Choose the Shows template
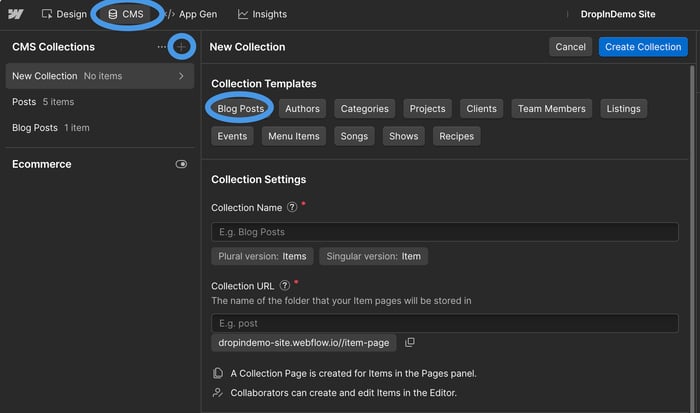Image resolution: width=700 pixels, height=413 pixels. coord(404,136)
